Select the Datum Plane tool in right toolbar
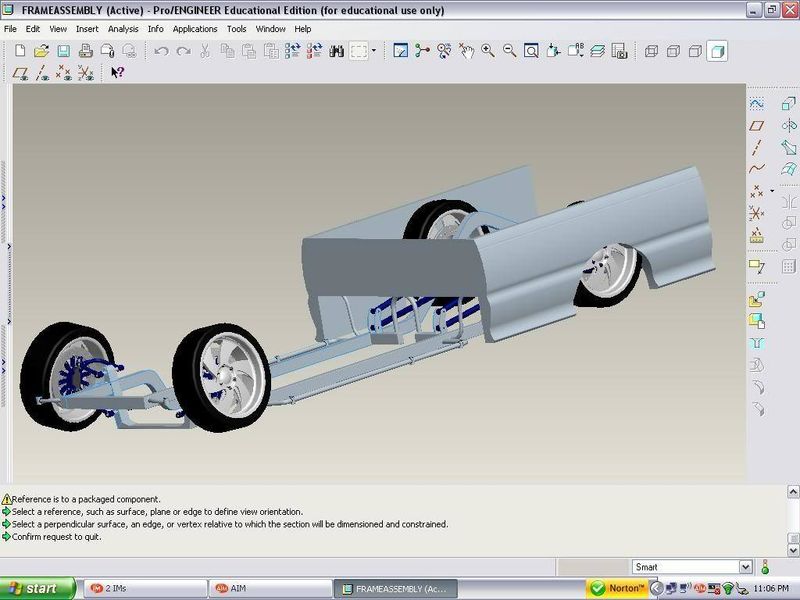The width and height of the screenshot is (800, 600). point(757,125)
